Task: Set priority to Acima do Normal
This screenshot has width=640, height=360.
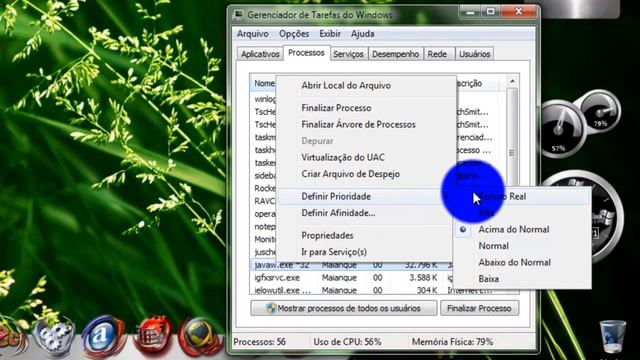Action: coord(522,229)
